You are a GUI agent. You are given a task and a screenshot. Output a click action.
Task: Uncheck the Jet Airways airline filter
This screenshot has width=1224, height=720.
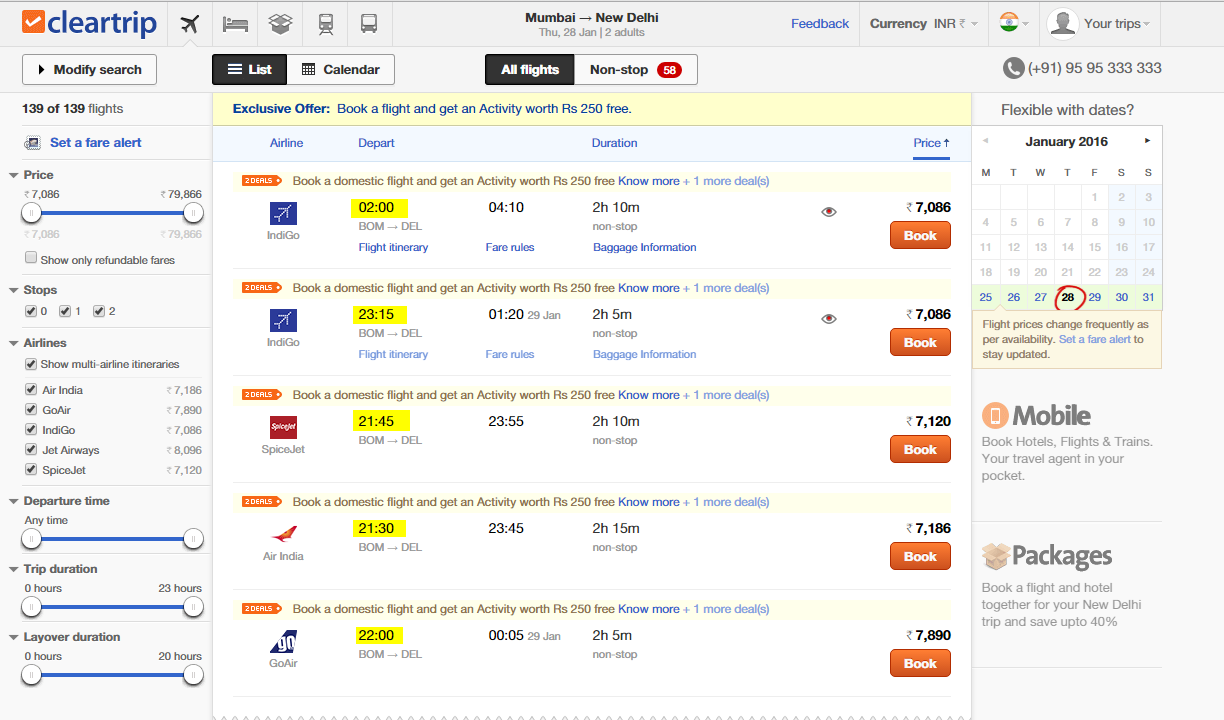pos(31,450)
